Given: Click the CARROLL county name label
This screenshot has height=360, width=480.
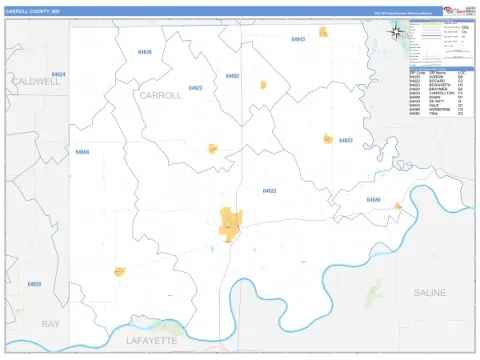Looking at the screenshot, I should (160, 96).
